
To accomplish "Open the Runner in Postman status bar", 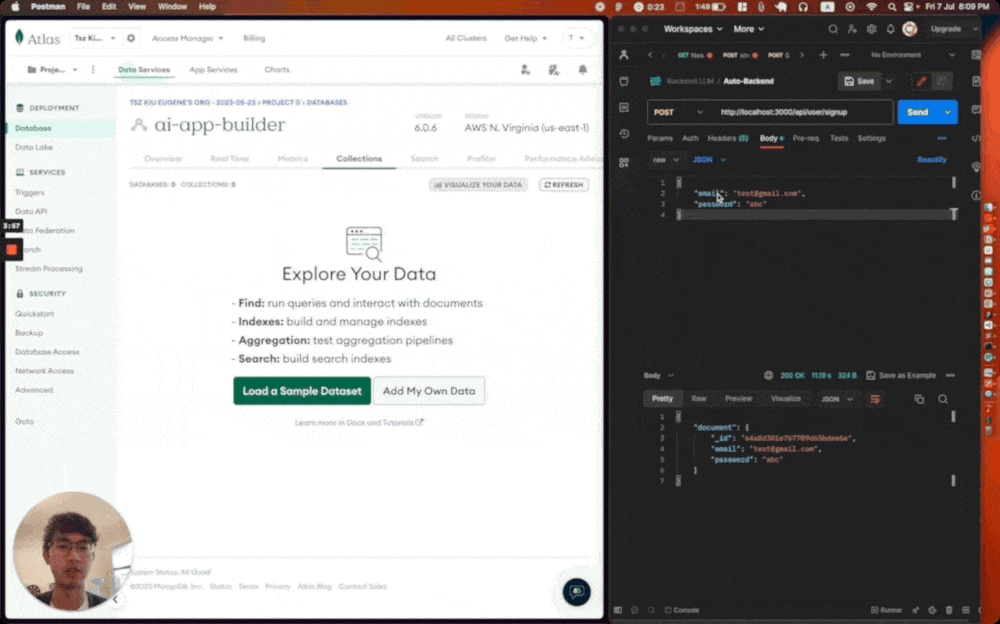I will (x=886, y=610).
